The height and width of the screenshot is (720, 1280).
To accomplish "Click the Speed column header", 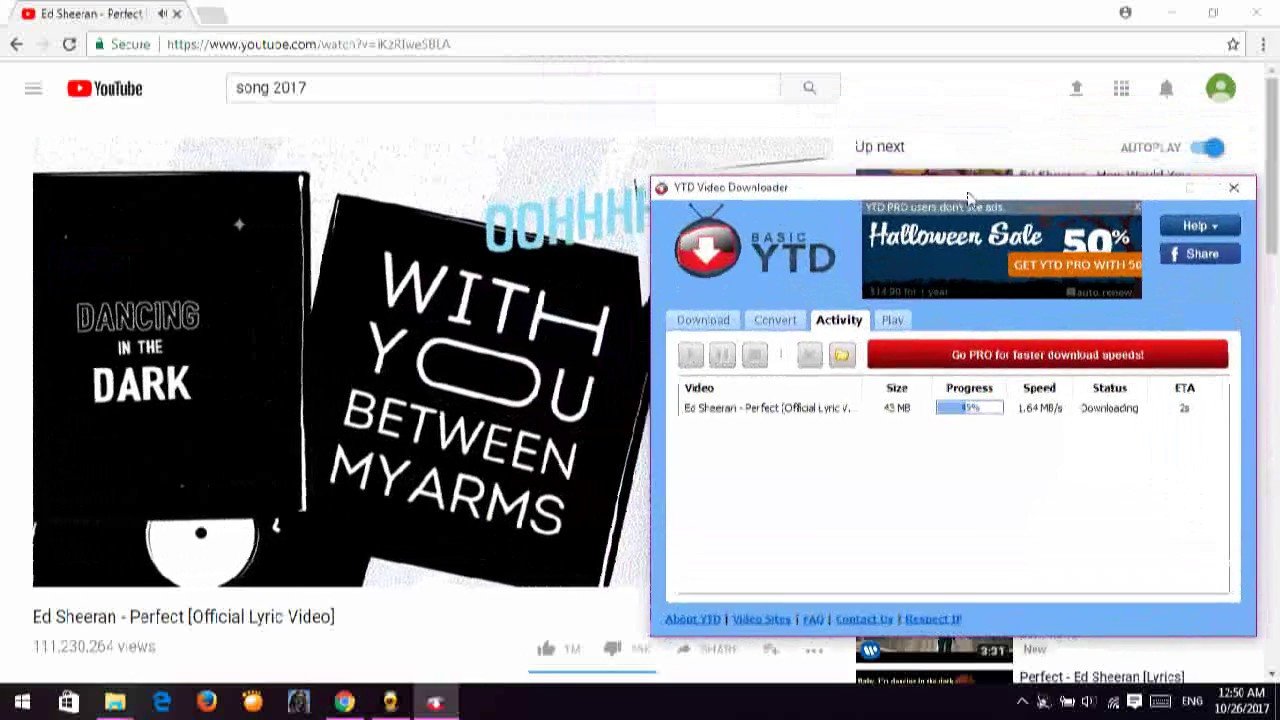I will point(1039,388).
